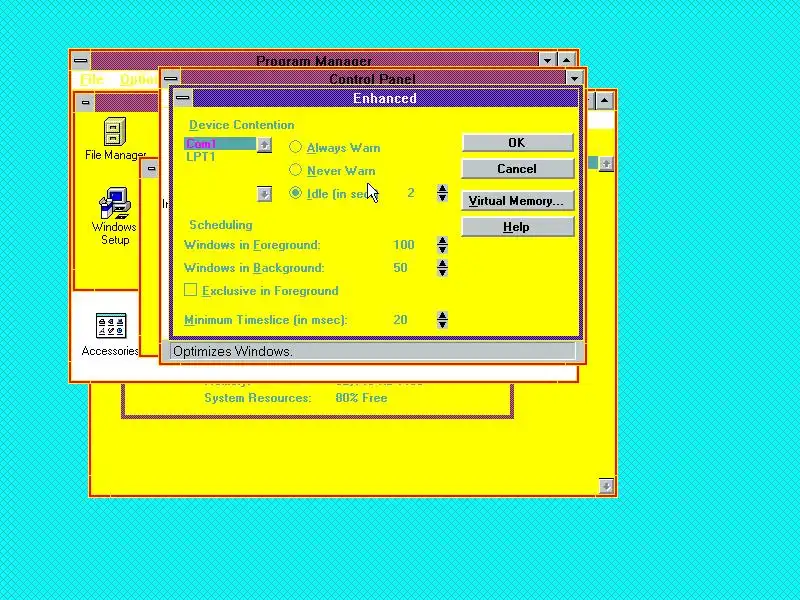
Task: Open Control Panel control menu box
Action: pyautogui.click(x=171, y=79)
